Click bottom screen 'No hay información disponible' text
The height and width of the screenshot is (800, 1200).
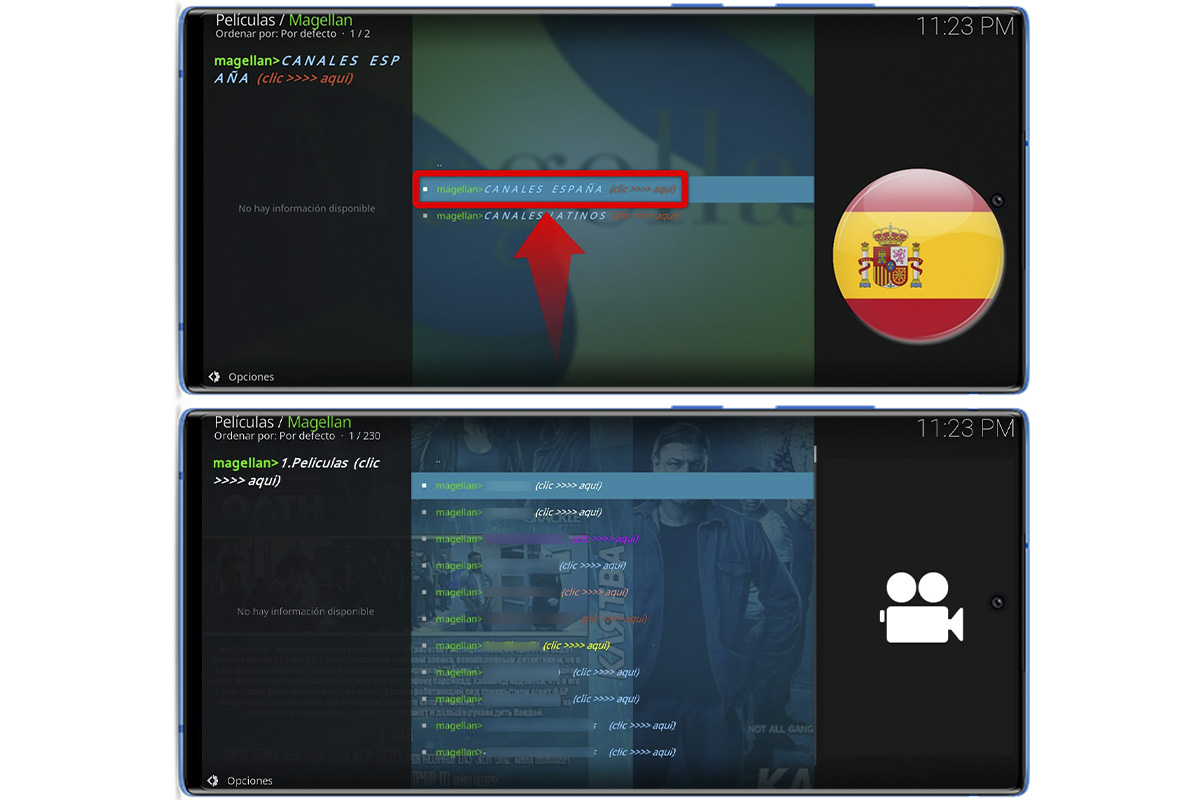[306, 612]
